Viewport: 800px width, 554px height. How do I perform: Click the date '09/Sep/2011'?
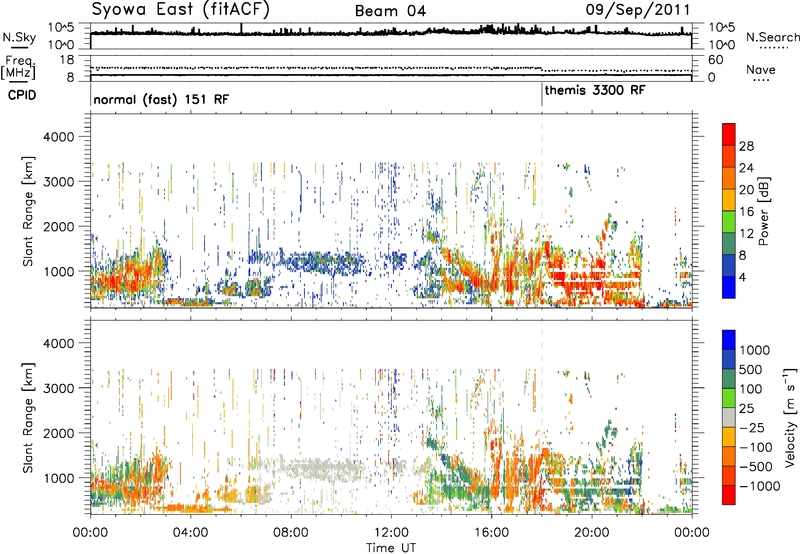point(638,10)
